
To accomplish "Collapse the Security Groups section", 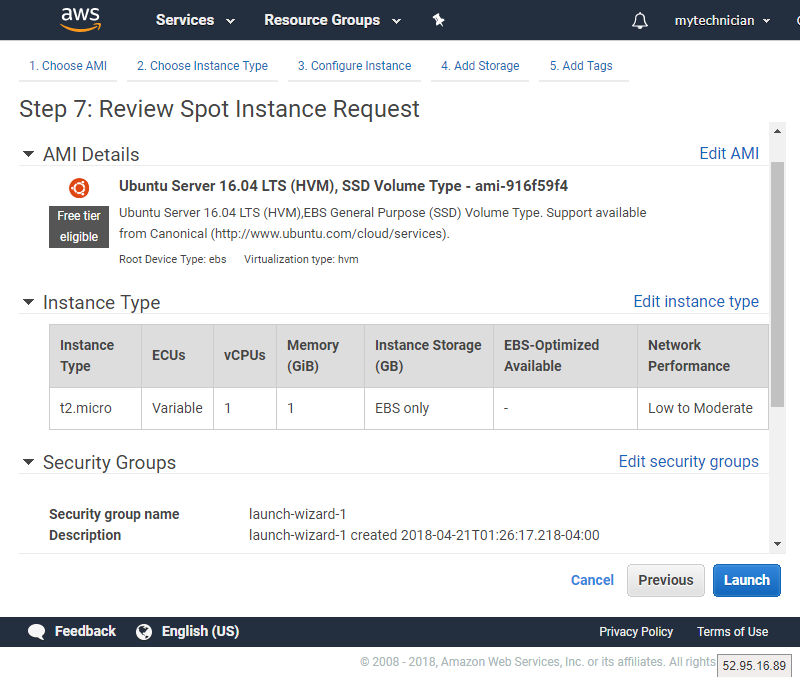I will point(28,462).
